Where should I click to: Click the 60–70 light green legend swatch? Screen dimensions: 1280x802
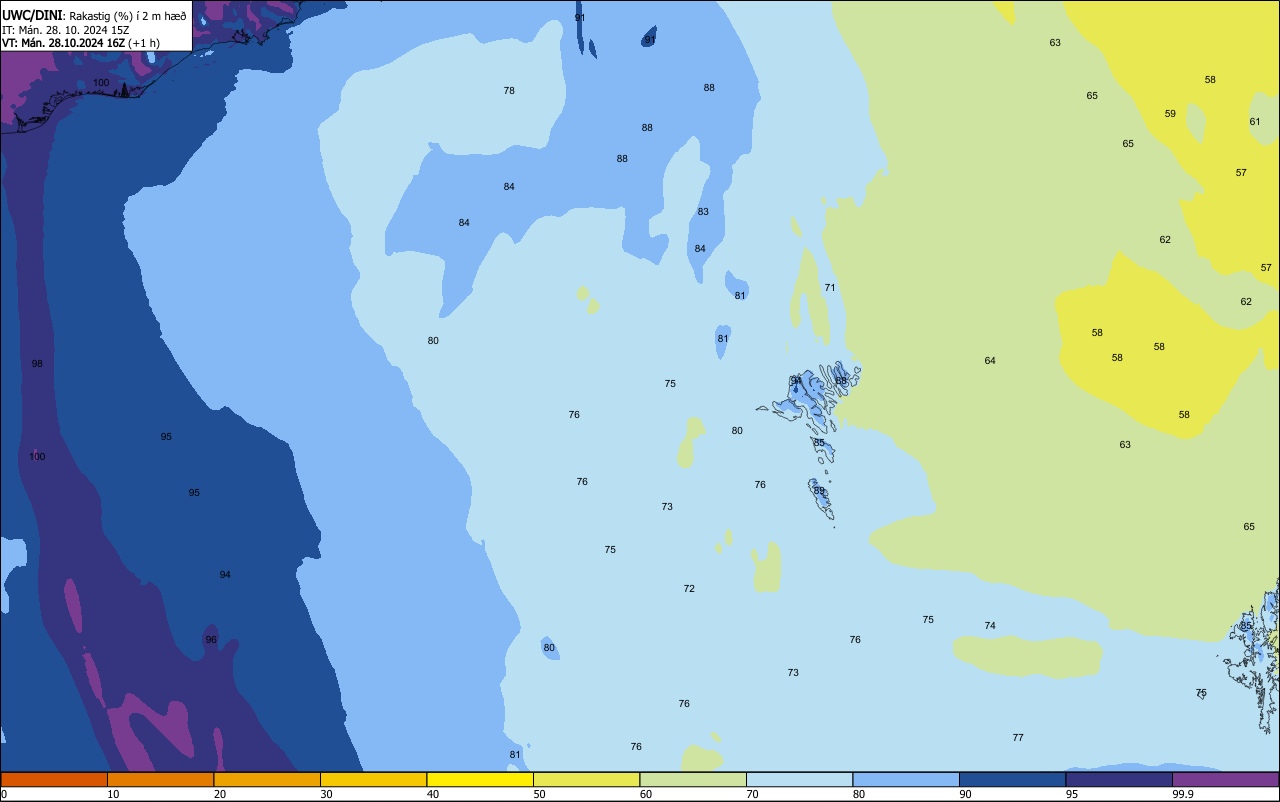693,779
